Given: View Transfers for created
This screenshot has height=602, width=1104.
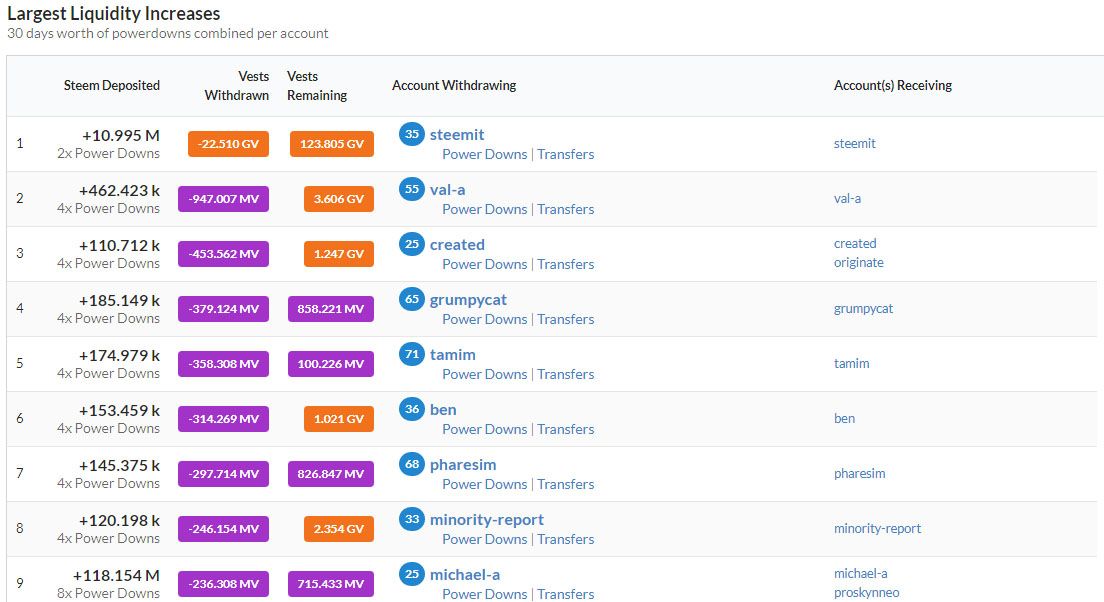Looking at the screenshot, I should 565,264.
